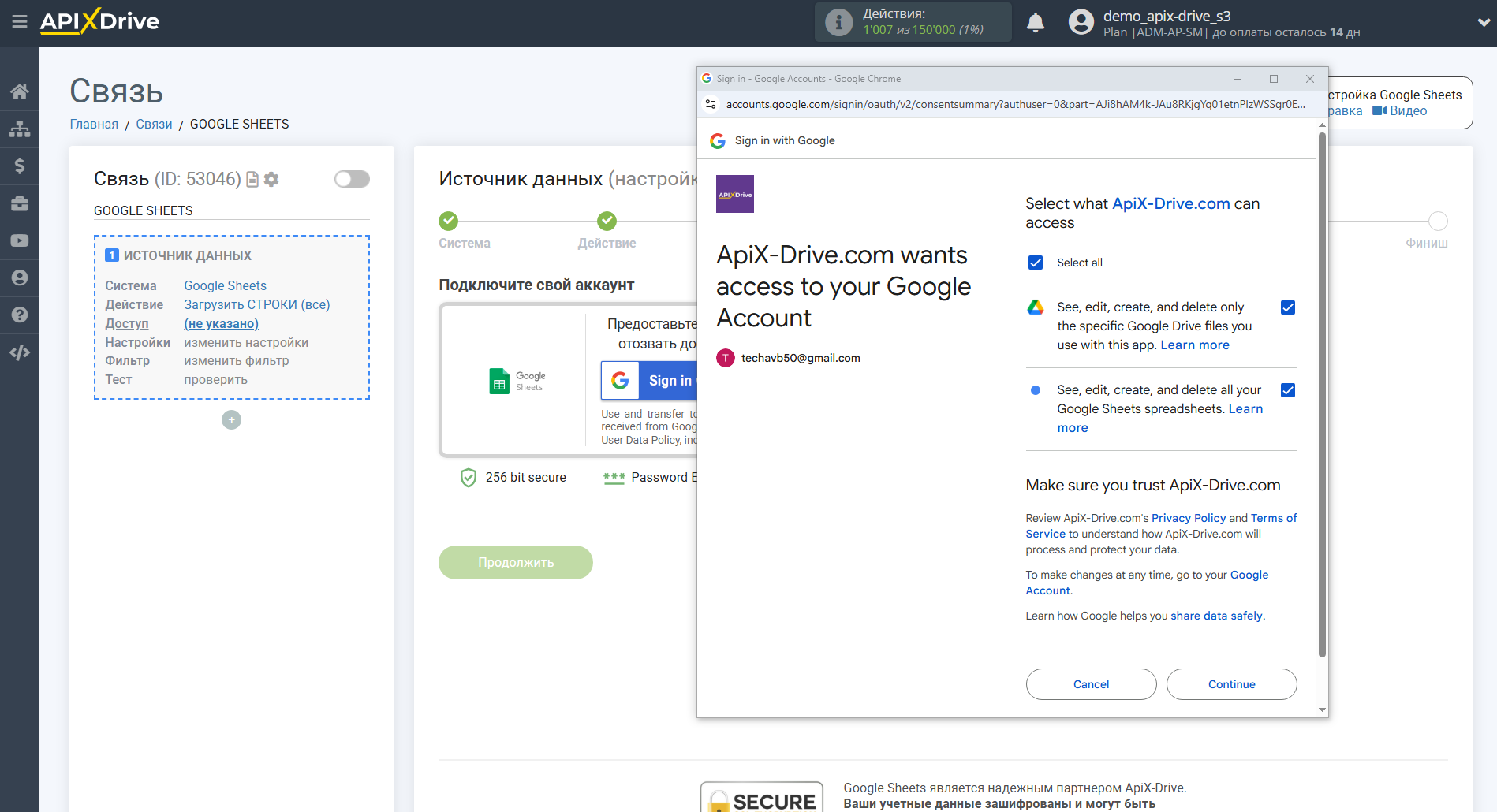
Task: Open the hamburger menu in the header
Action: coord(19,22)
